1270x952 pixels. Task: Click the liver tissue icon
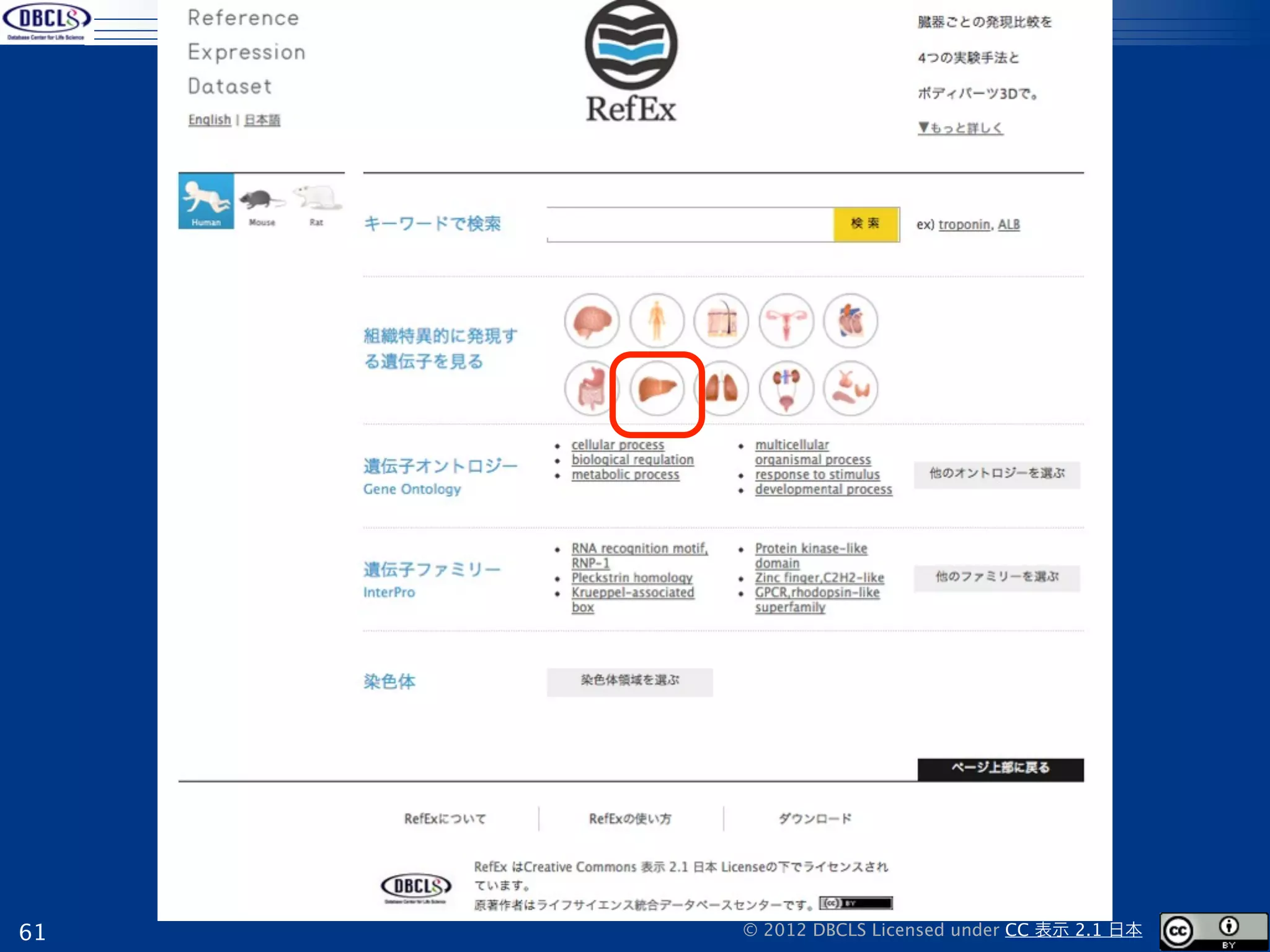click(657, 389)
